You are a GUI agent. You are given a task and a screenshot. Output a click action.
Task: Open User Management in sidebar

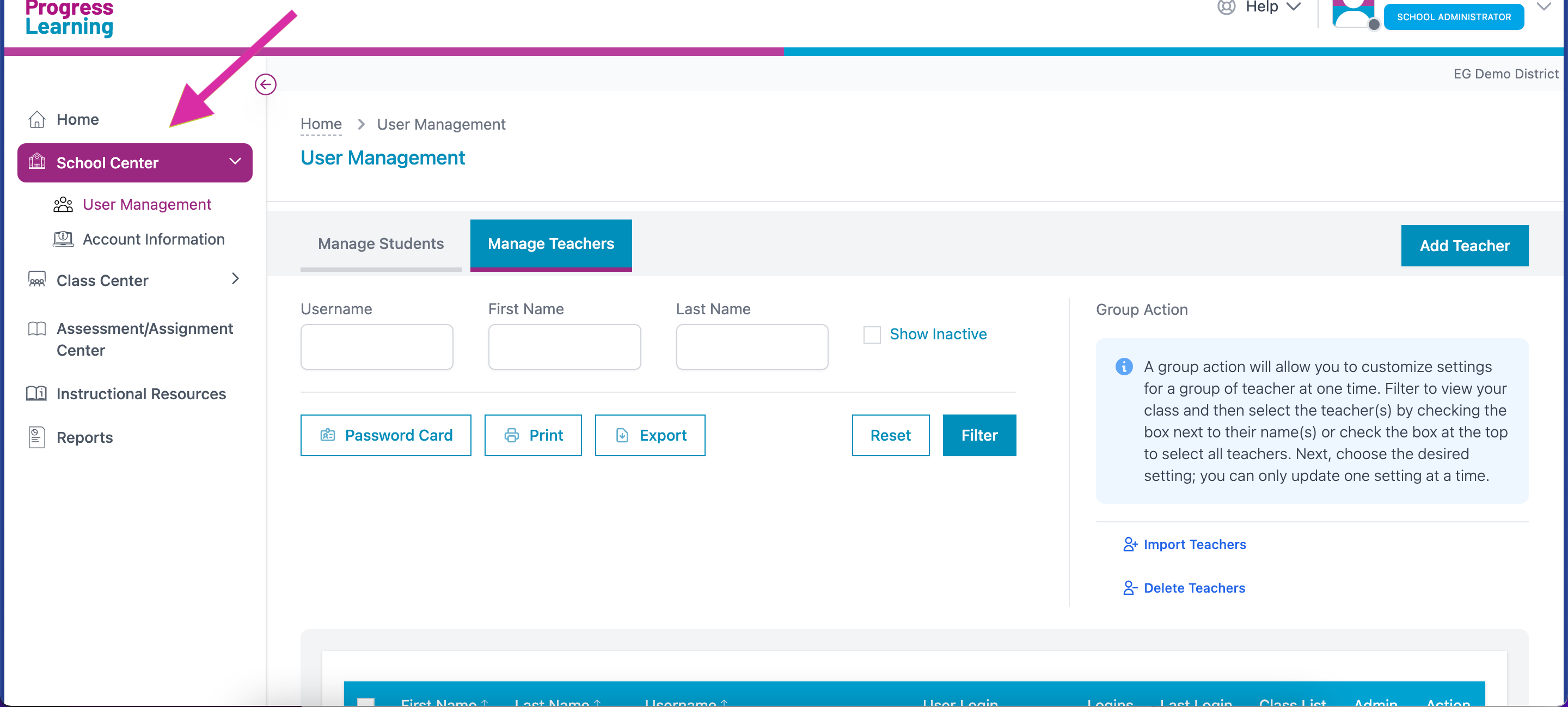click(146, 205)
